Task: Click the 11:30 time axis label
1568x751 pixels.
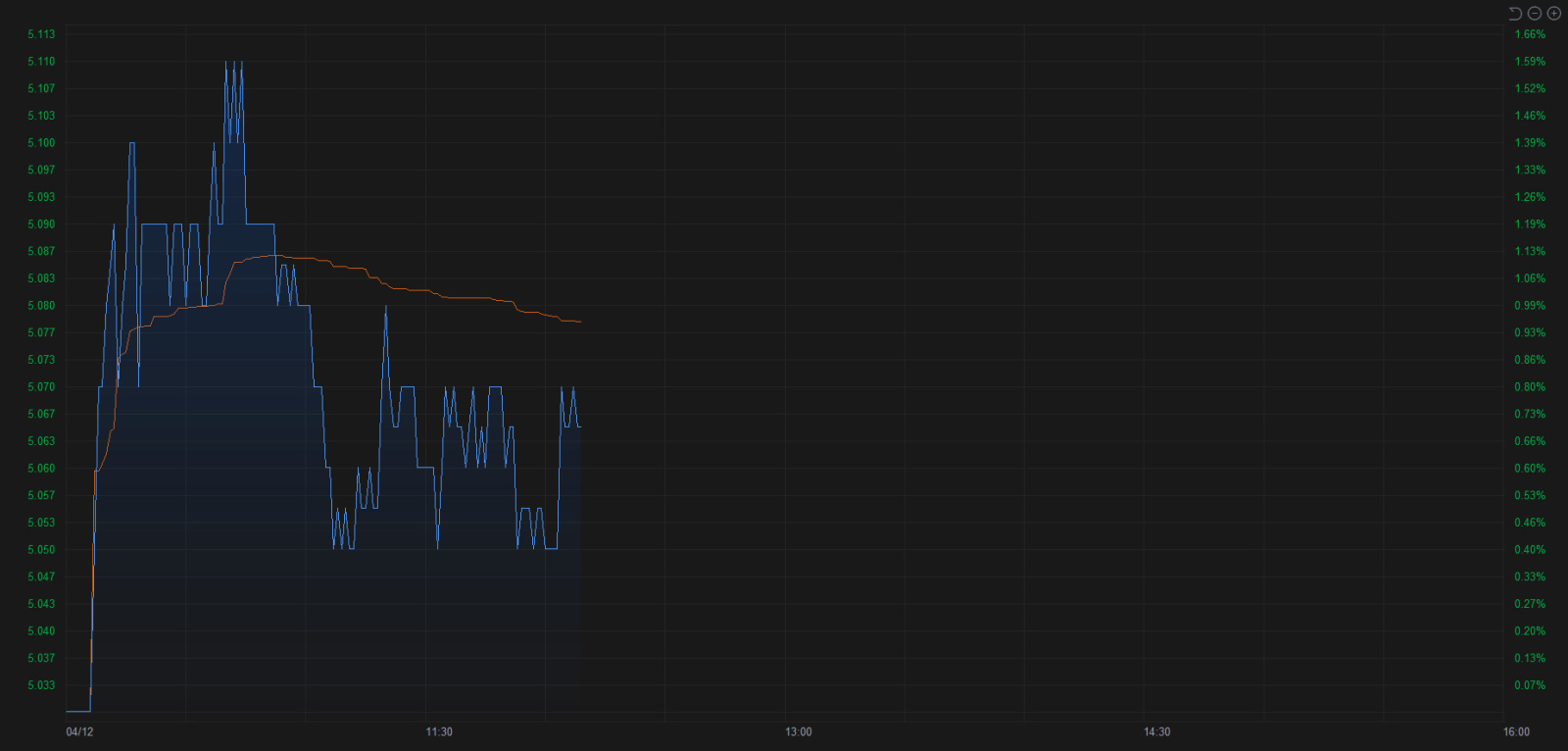Action: click(x=439, y=732)
